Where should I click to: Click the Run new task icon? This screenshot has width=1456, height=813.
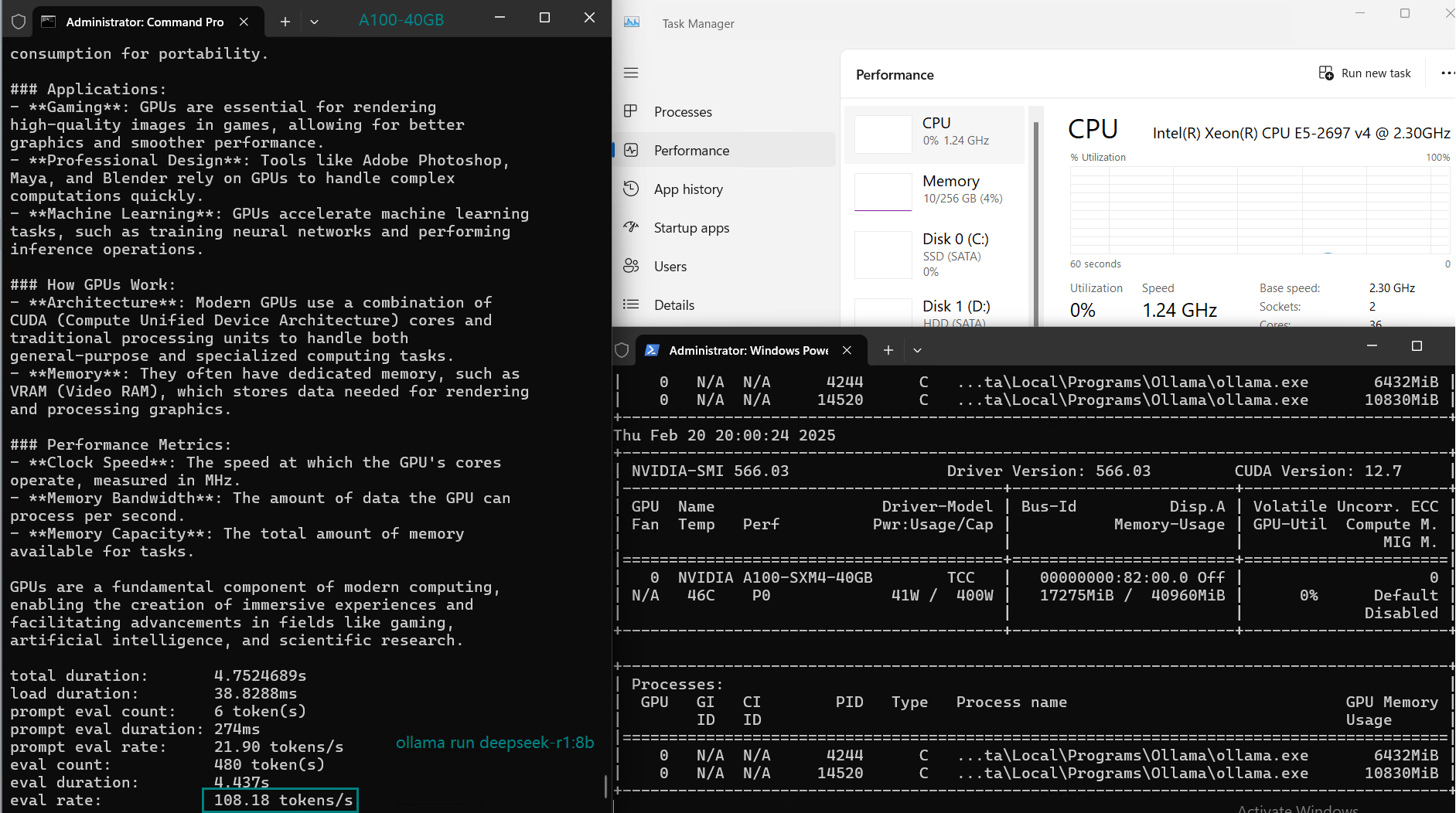pos(1326,73)
